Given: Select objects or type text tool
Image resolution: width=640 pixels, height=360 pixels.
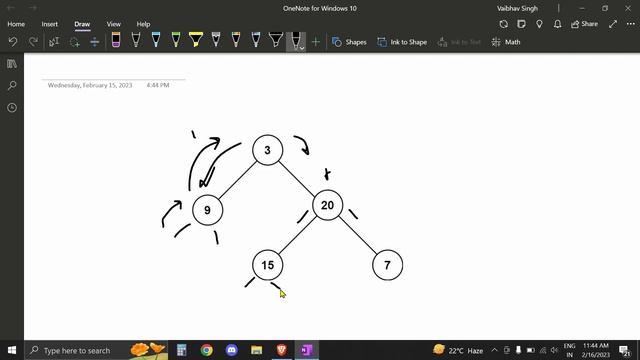Looking at the screenshot, I should pos(54,42).
